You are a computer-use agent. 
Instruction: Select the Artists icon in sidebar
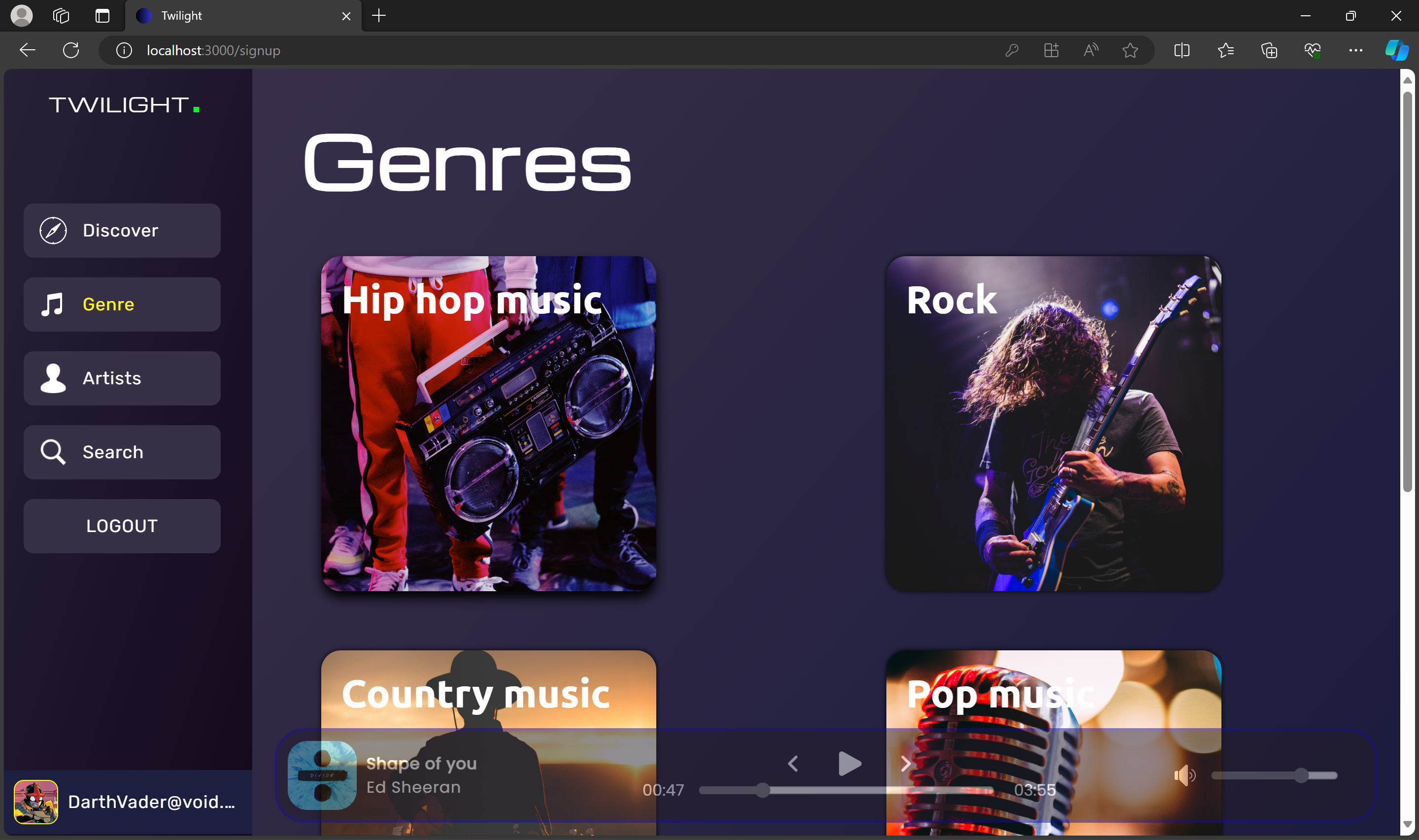[x=52, y=378]
